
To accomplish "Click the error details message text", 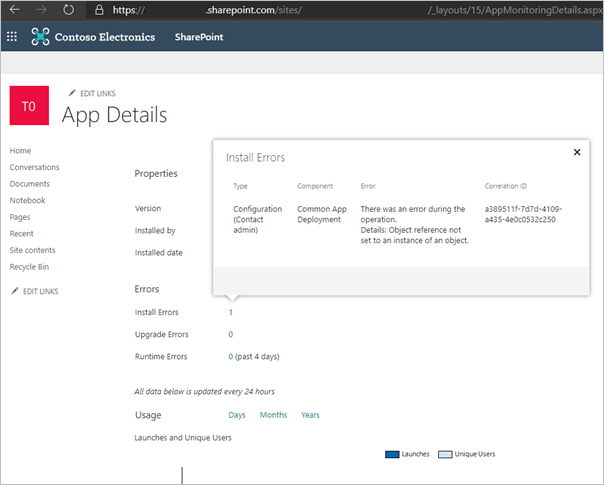I will 414,225.
